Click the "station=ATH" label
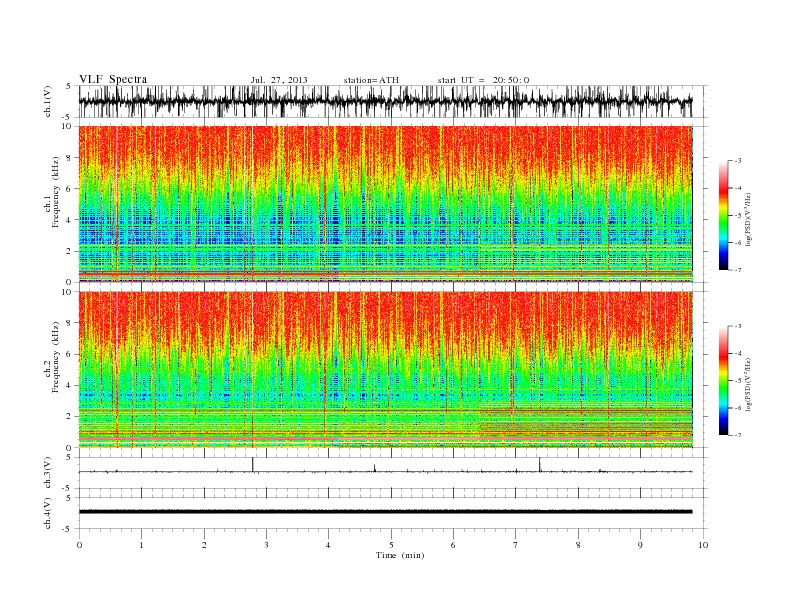Viewport: 792px width, 612px height. tap(371, 80)
